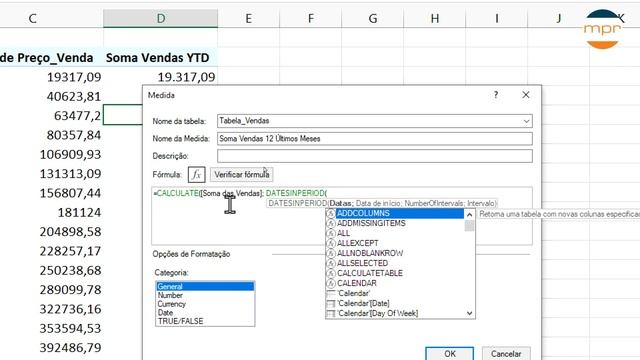Click the autocomplete list scroll down arrow
Screen dimensions: 640x360
[x=469, y=313]
